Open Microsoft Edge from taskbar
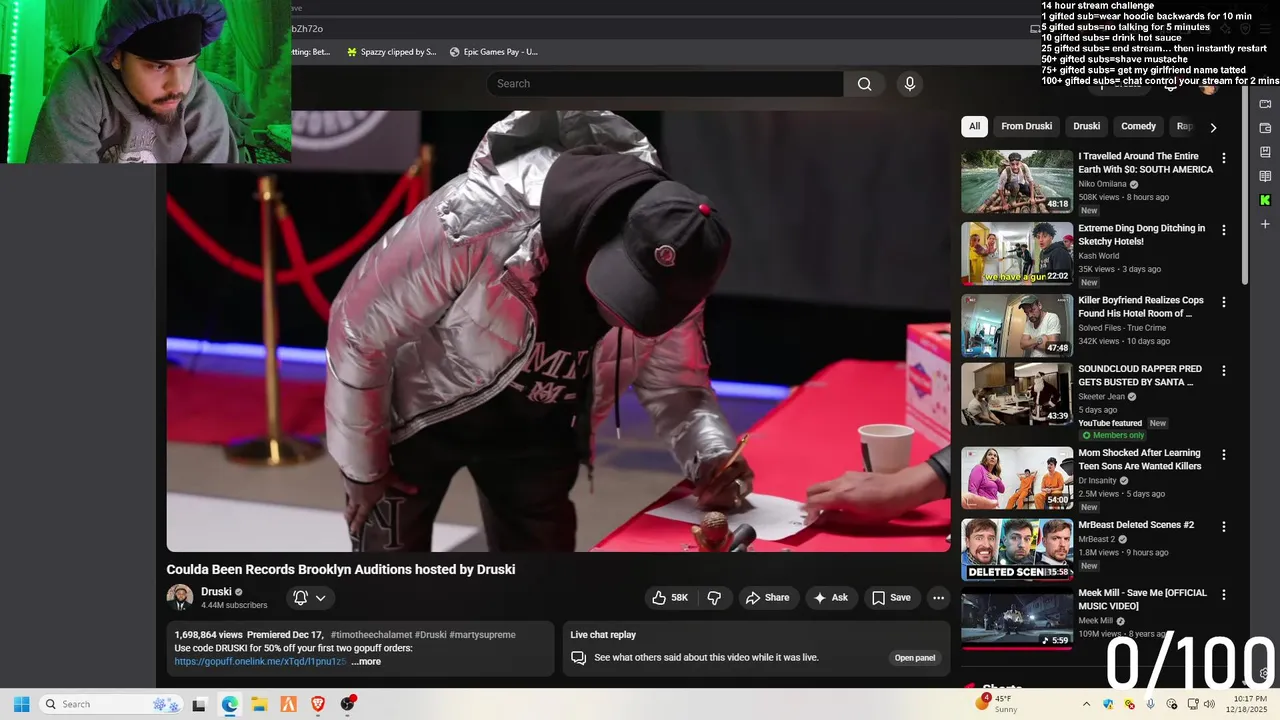This screenshot has width=1280, height=720. click(x=229, y=704)
